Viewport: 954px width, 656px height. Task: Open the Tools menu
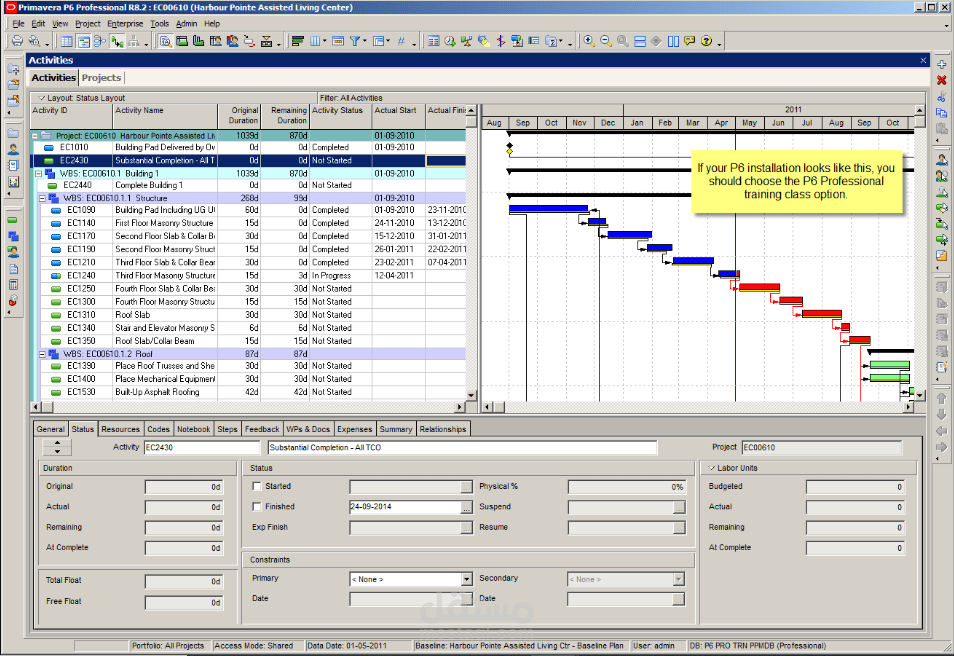(x=159, y=24)
